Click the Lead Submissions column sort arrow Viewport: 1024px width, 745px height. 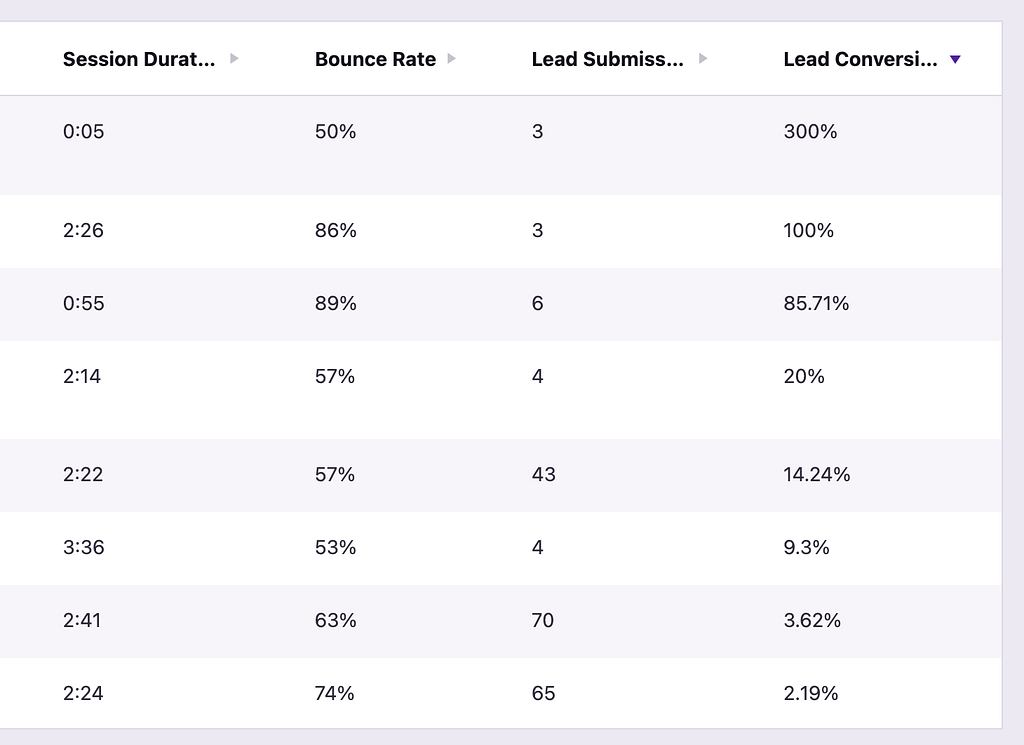[x=703, y=59]
